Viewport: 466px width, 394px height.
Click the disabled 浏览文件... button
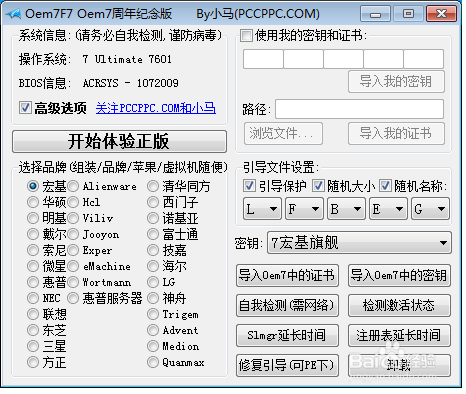(283, 133)
